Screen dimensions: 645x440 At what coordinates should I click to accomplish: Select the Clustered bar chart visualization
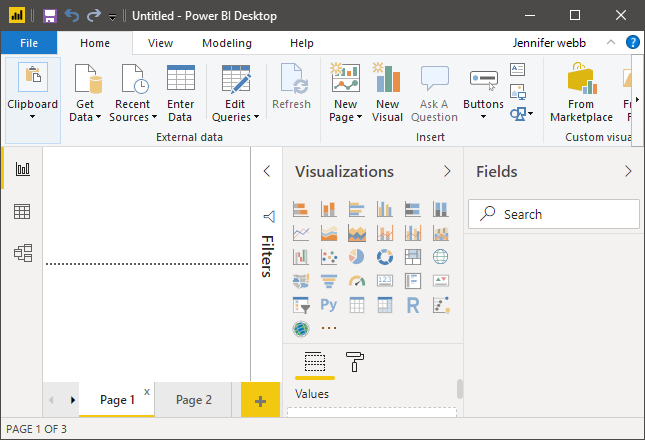pyautogui.click(x=357, y=209)
